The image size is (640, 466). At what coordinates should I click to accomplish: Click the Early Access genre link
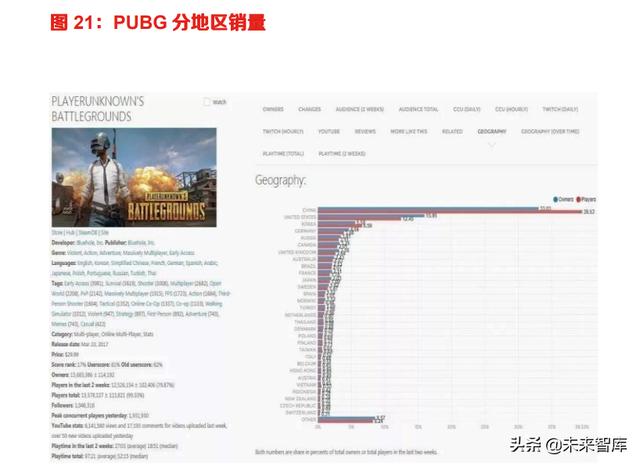tap(182, 253)
